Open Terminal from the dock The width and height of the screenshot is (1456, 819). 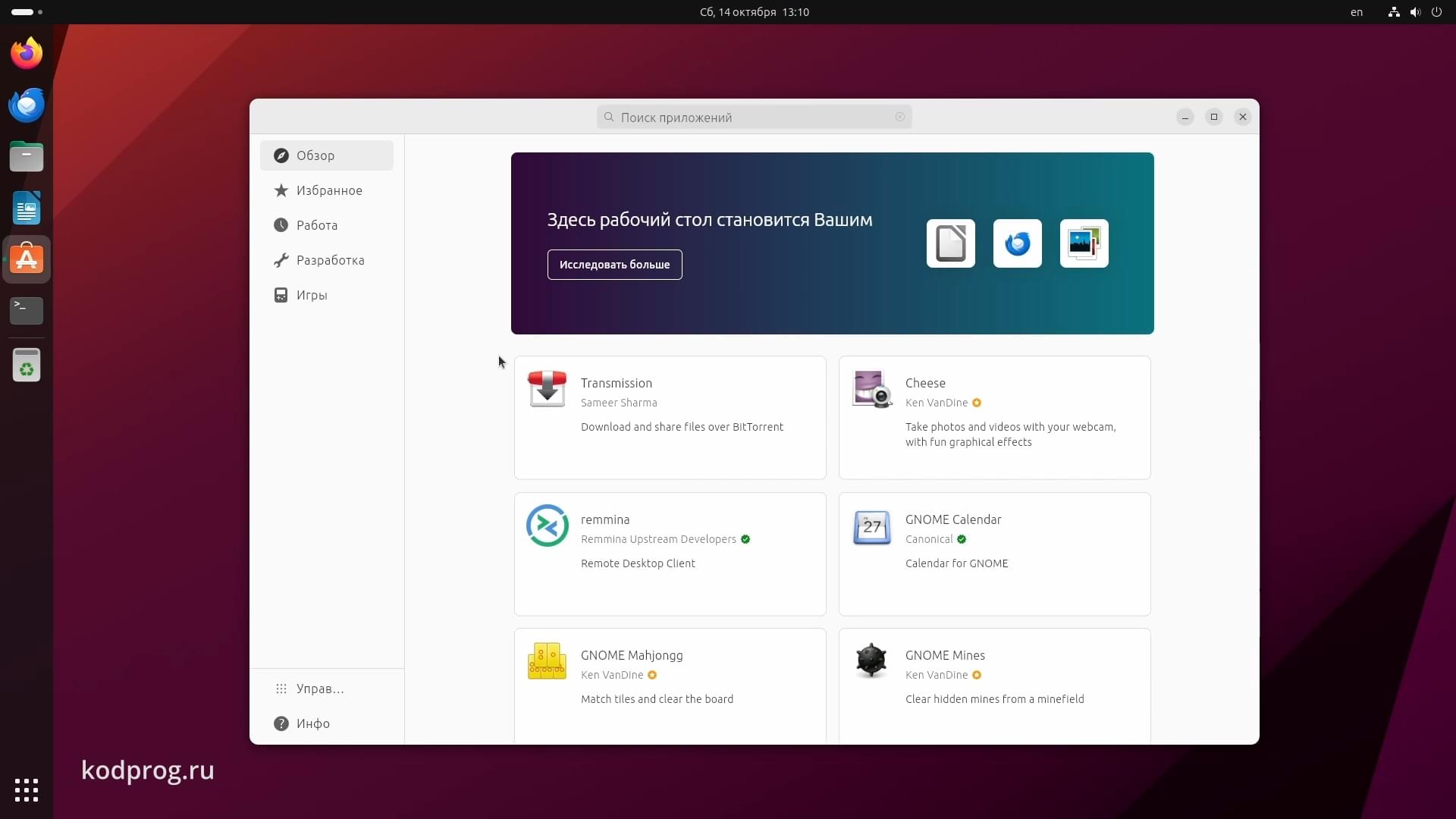tap(27, 310)
